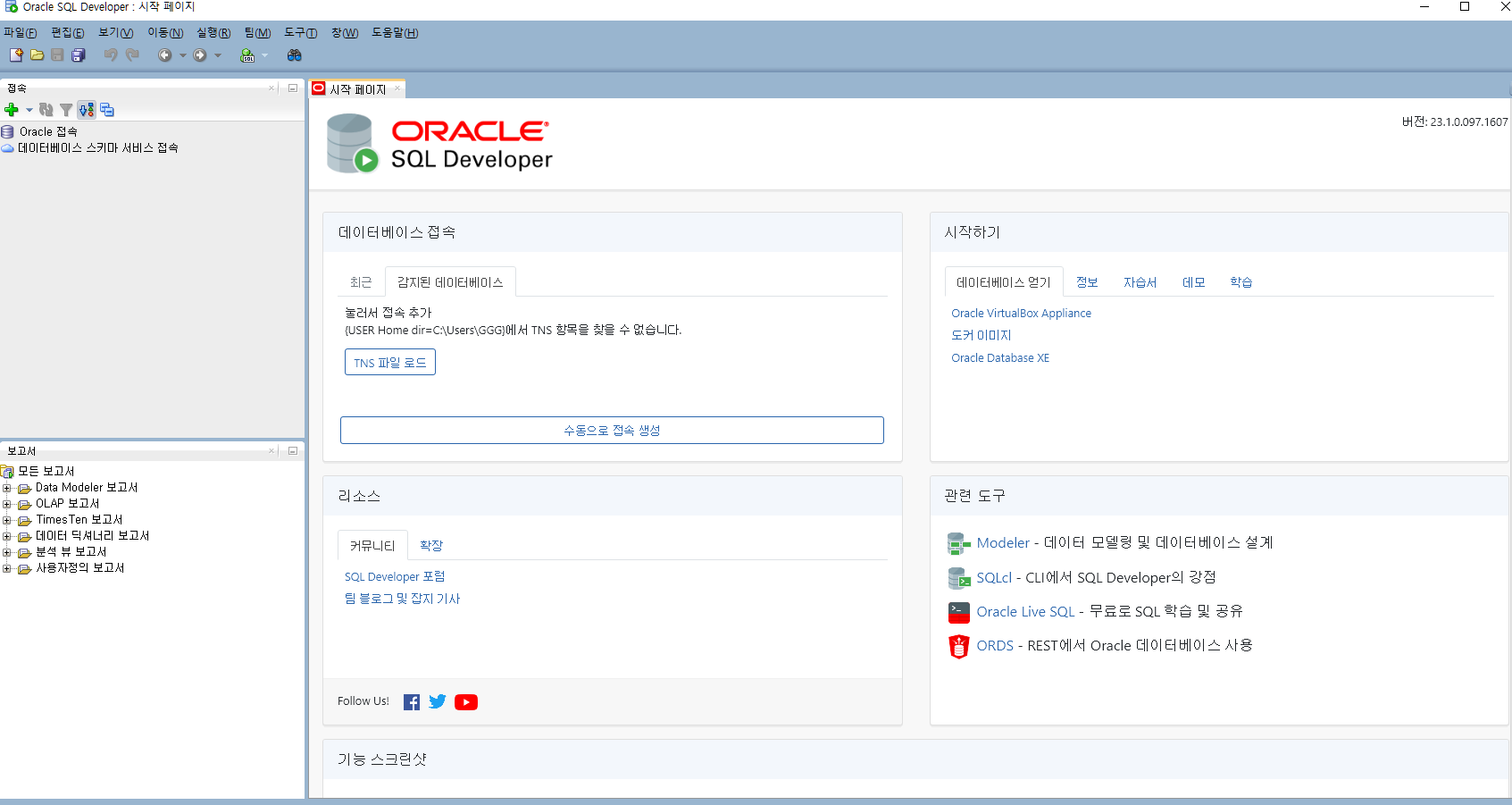This screenshot has height=805, width=1512.
Task: Open the Forward history dropdown arrow
Action: (218, 55)
